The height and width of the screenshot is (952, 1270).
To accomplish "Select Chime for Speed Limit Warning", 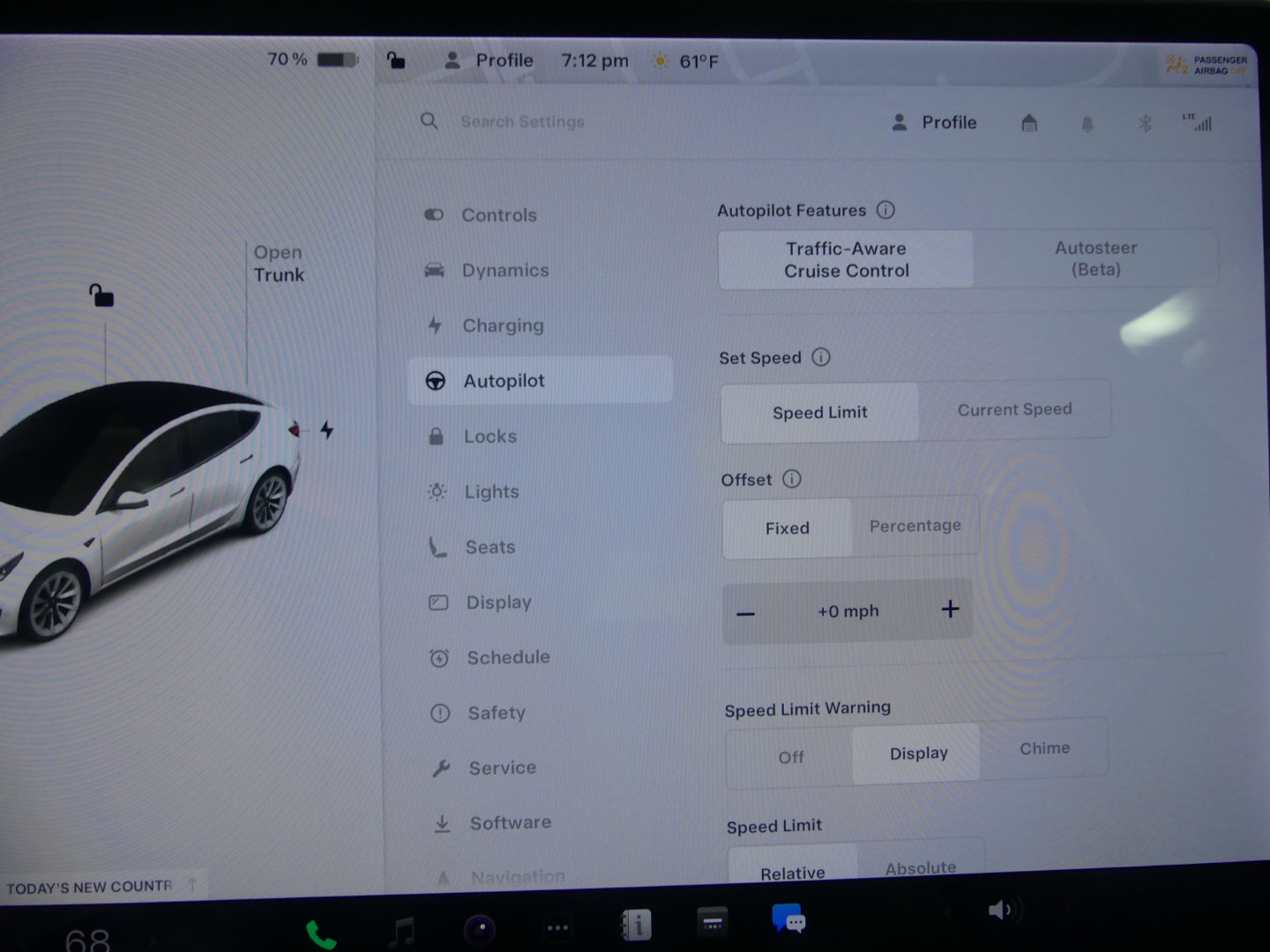I will pyautogui.click(x=1044, y=748).
